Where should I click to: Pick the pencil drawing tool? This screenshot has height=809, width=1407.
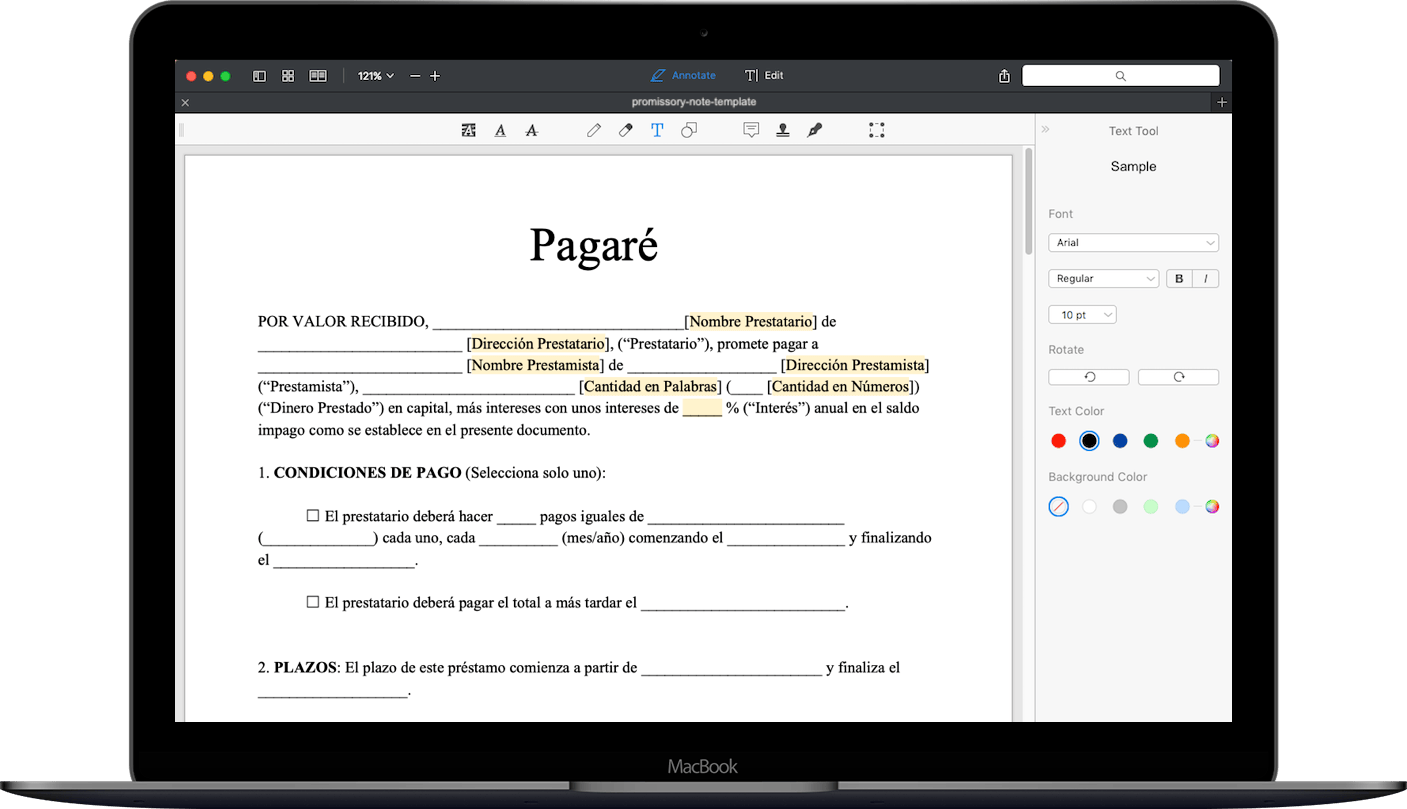click(594, 130)
